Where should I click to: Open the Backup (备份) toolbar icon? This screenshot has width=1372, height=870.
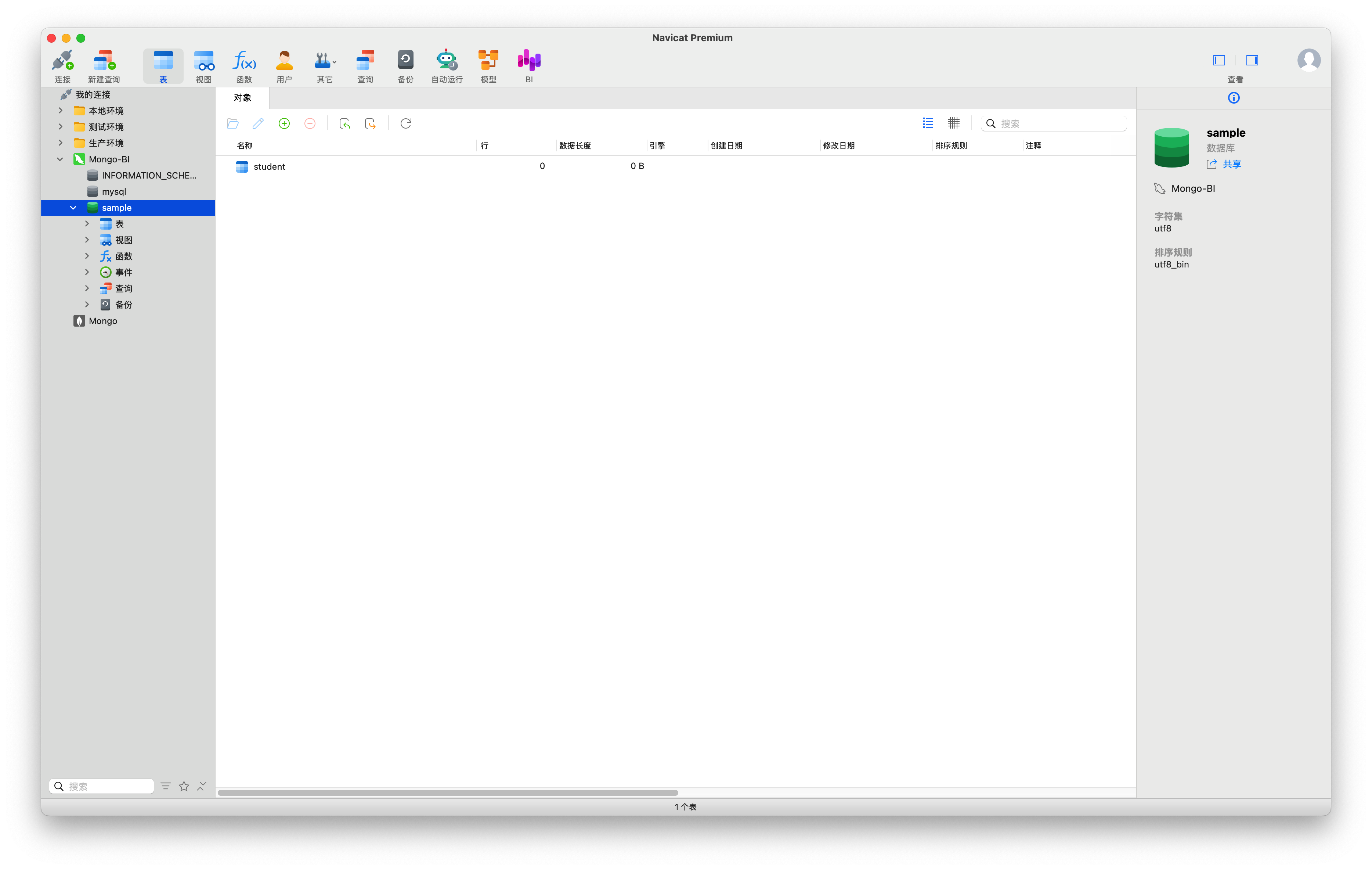[x=406, y=65]
